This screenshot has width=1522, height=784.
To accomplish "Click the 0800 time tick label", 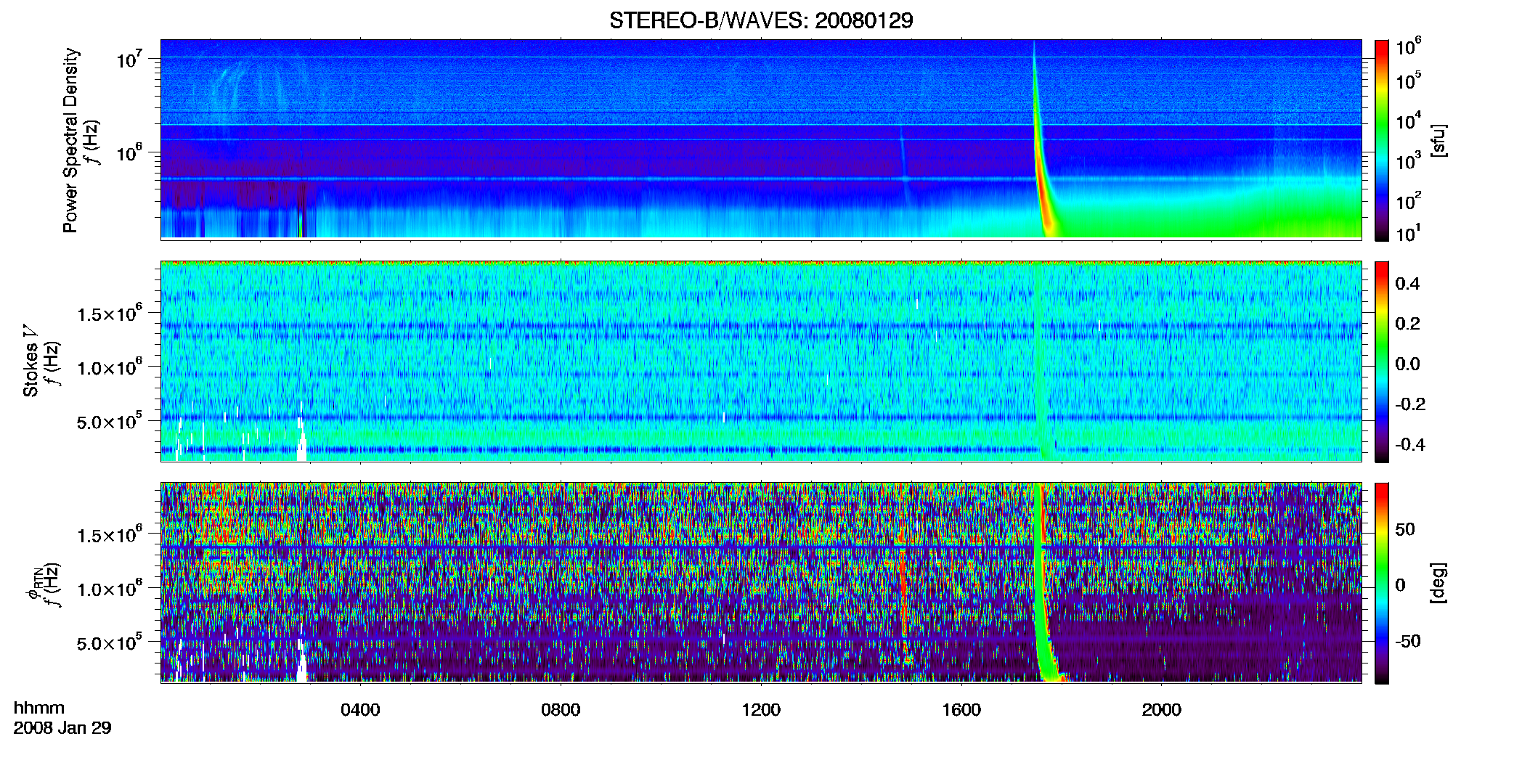I will 561,709.
